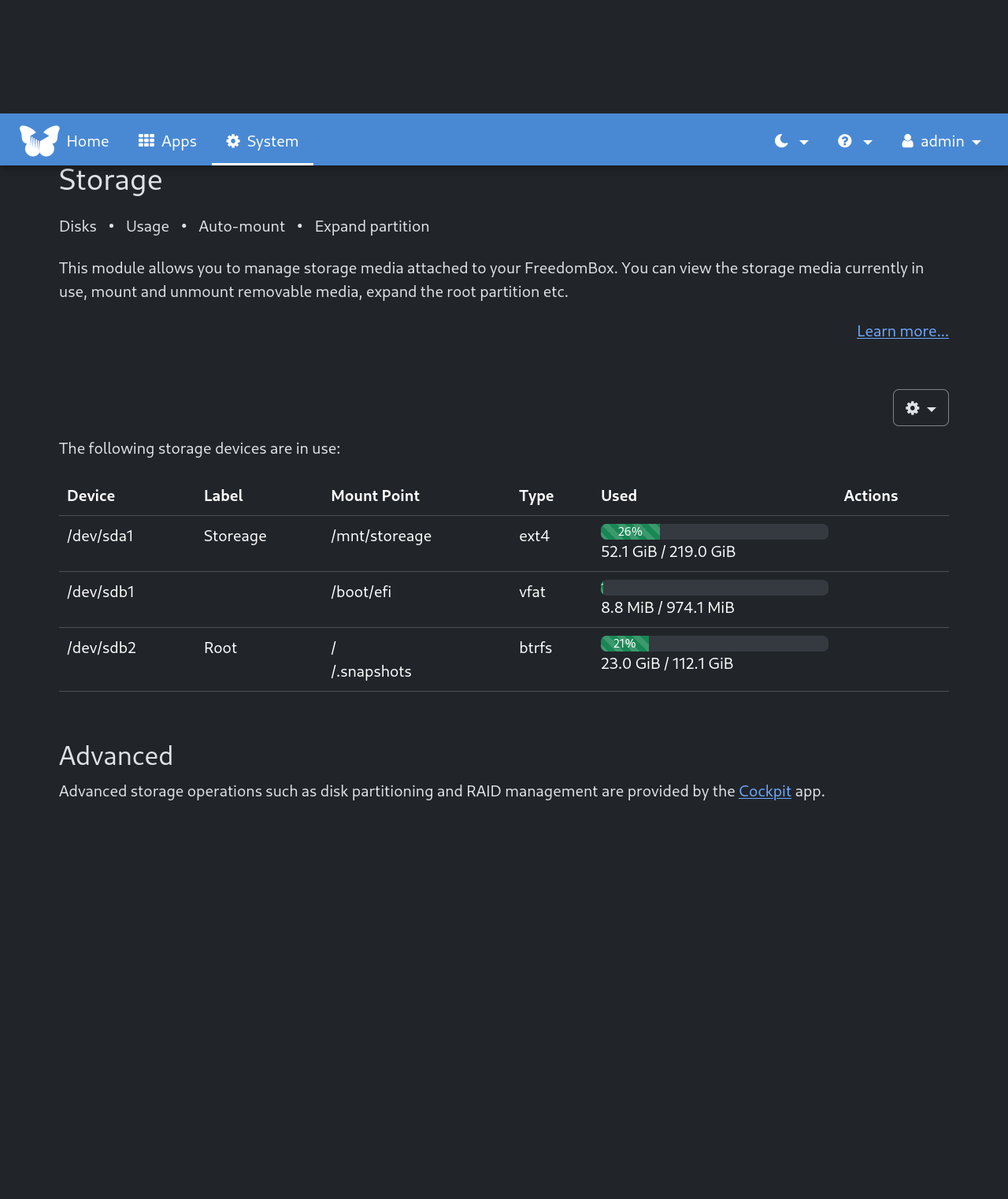The image size is (1008, 1199).
Task: Expand the help menu dropdown arrow
Action: pyautogui.click(x=868, y=143)
